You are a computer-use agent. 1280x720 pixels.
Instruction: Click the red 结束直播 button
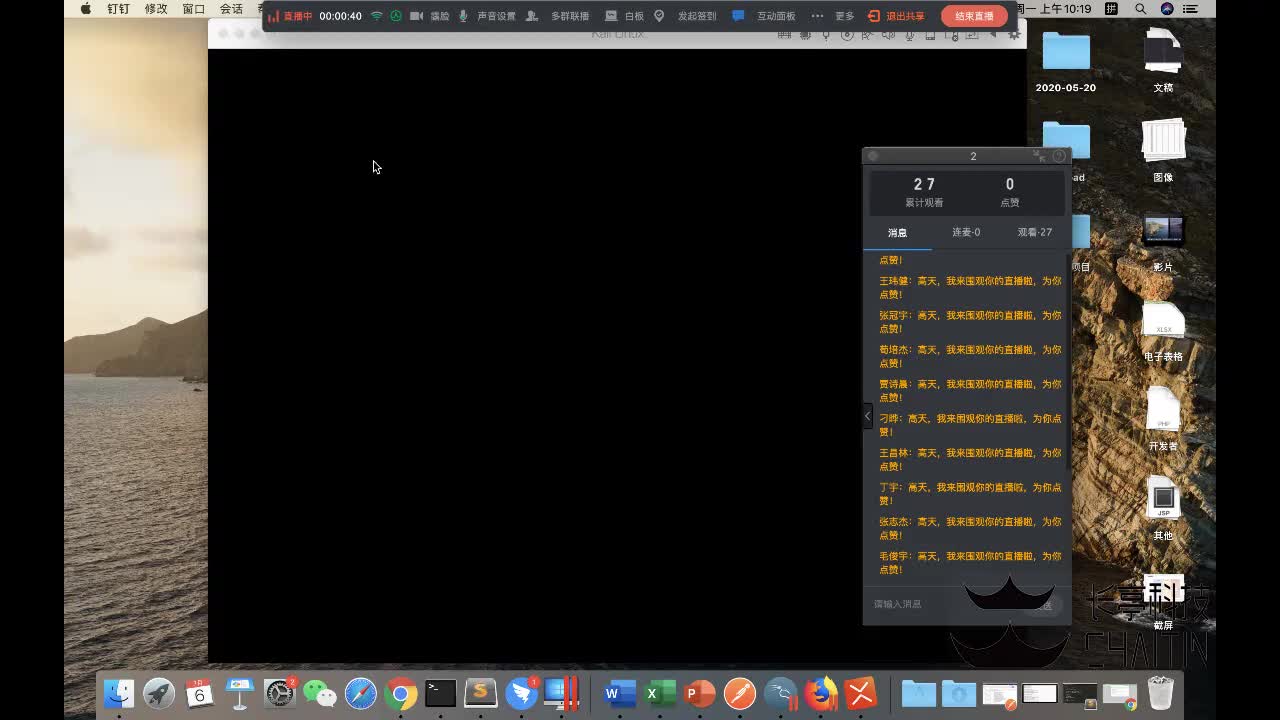tap(974, 16)
